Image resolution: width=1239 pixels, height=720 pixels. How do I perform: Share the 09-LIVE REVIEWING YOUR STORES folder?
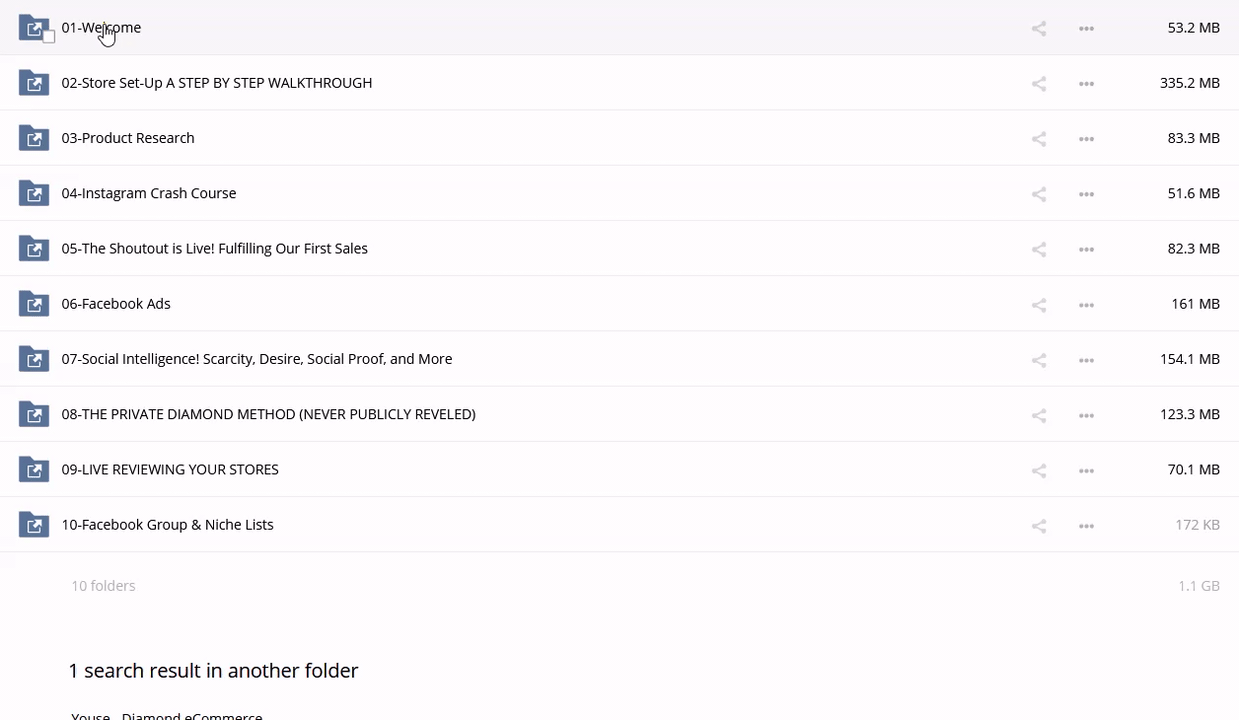[x=1038, y=470]
